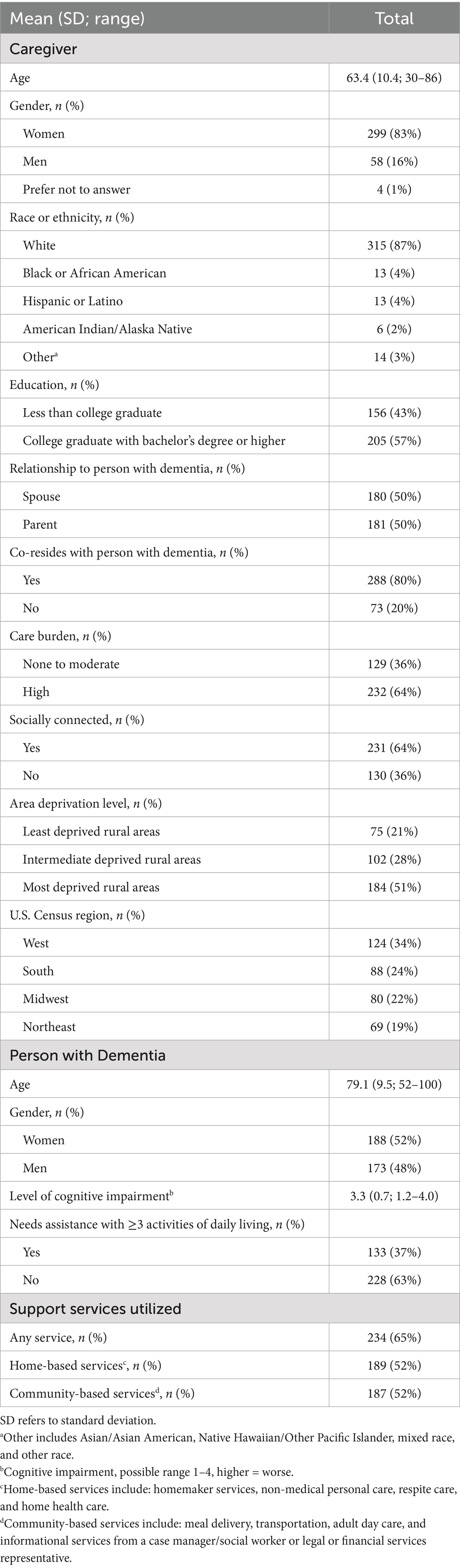Click the 'Mean (SD; range)' column header
This screenshot has height=1568, width=460.
point(77,18)
